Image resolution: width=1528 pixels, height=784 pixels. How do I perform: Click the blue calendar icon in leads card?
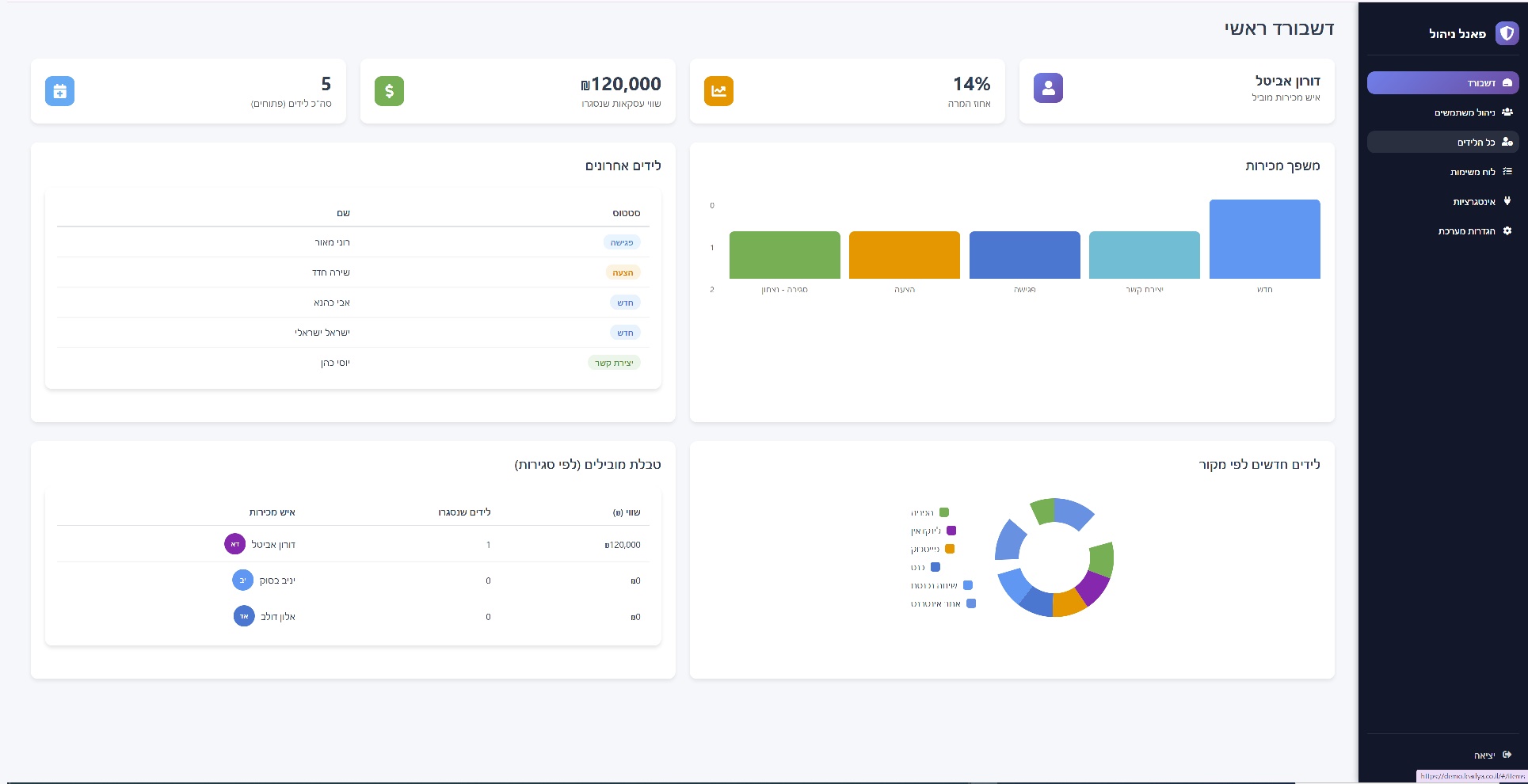tap(59, 91)
